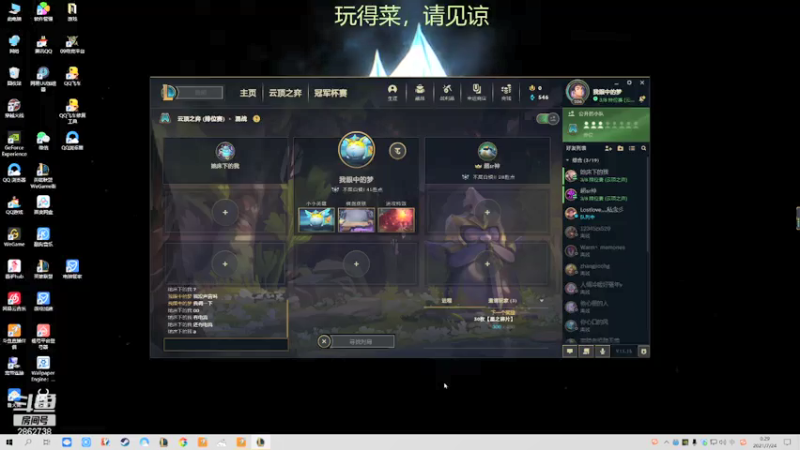800x450 pixels.
Task: Click the friends list view options icon
Action: click(x=632, y=148)
